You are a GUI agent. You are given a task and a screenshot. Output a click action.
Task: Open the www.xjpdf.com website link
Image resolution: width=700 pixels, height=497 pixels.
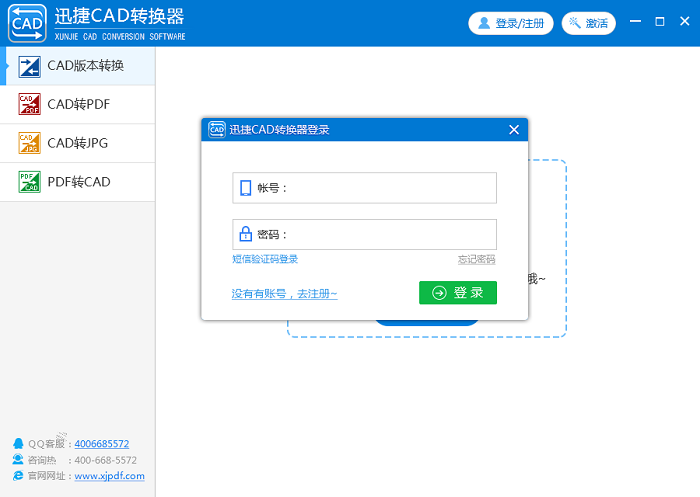tap(109, 476)
